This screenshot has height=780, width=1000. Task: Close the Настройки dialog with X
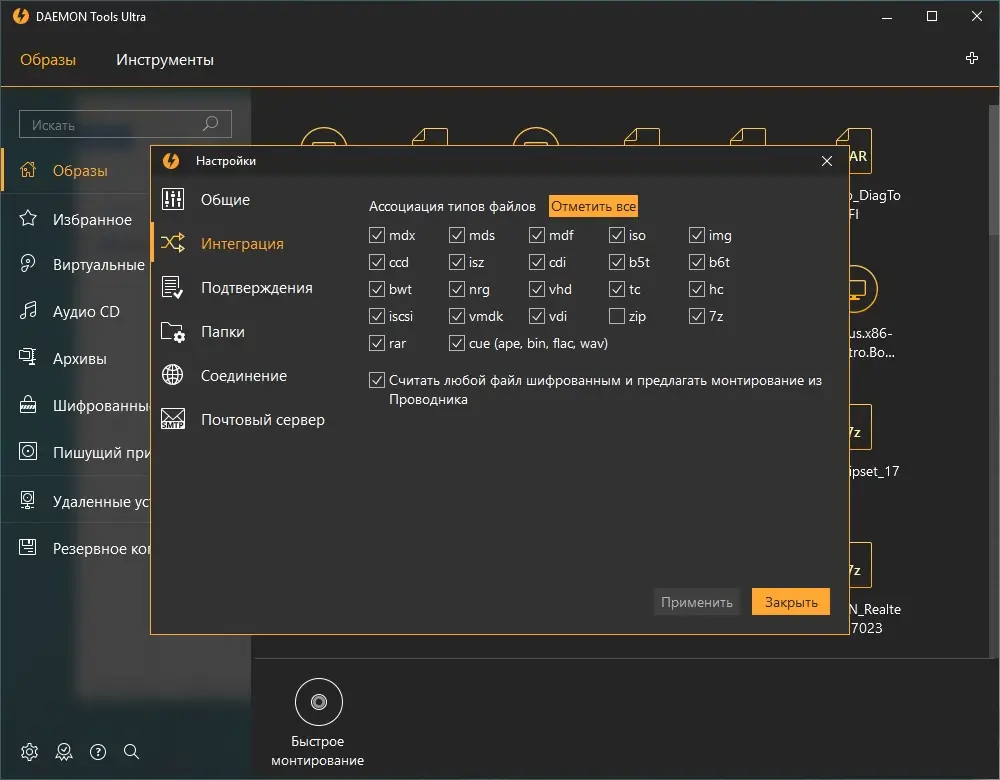click(x=827, y=161)
